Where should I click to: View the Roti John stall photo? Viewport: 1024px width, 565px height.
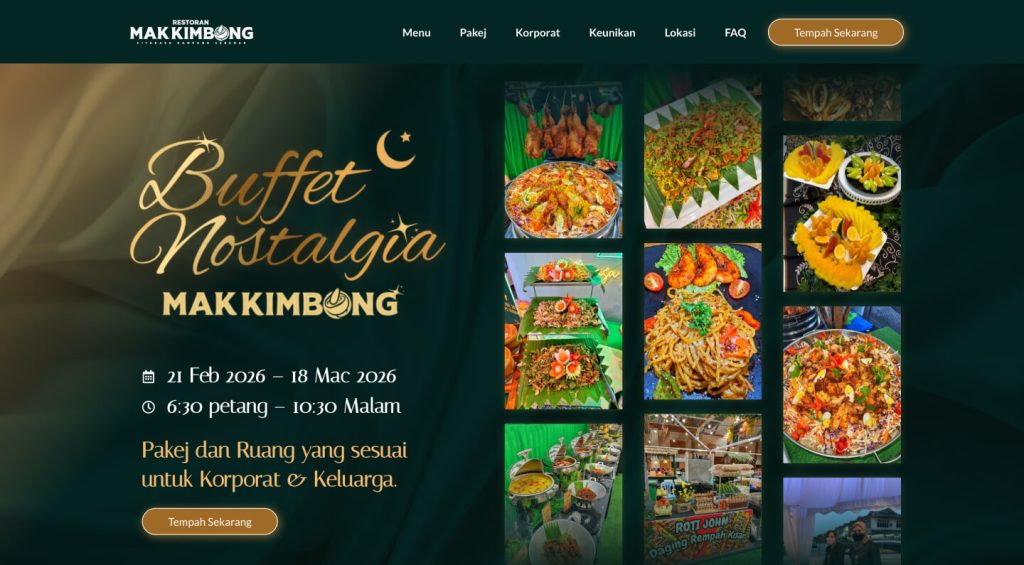click(x=703, y=489)
